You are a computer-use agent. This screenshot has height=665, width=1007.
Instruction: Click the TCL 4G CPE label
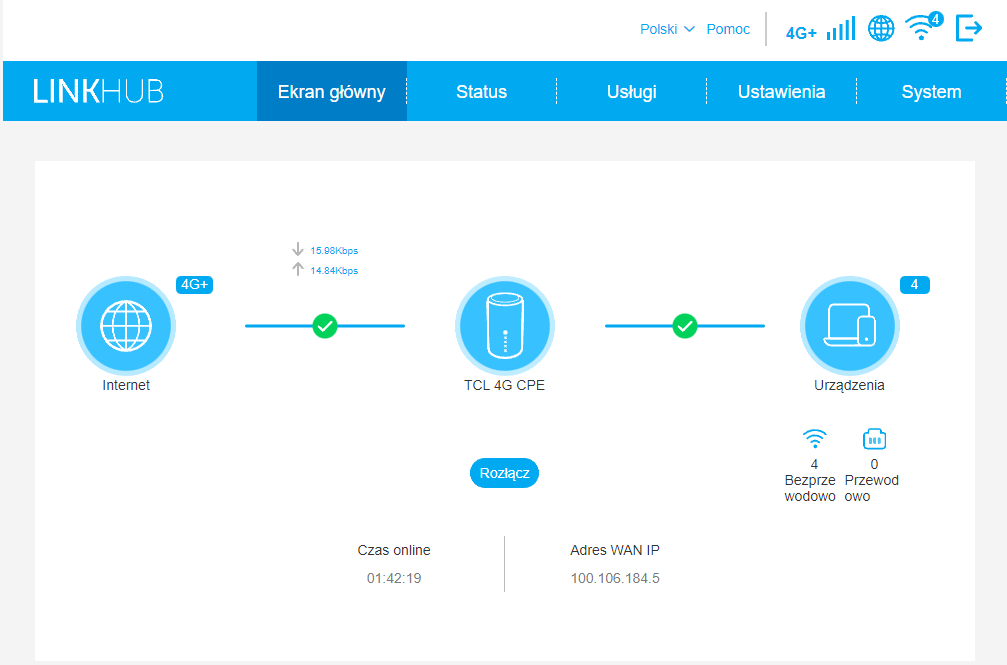coord(504,385)
